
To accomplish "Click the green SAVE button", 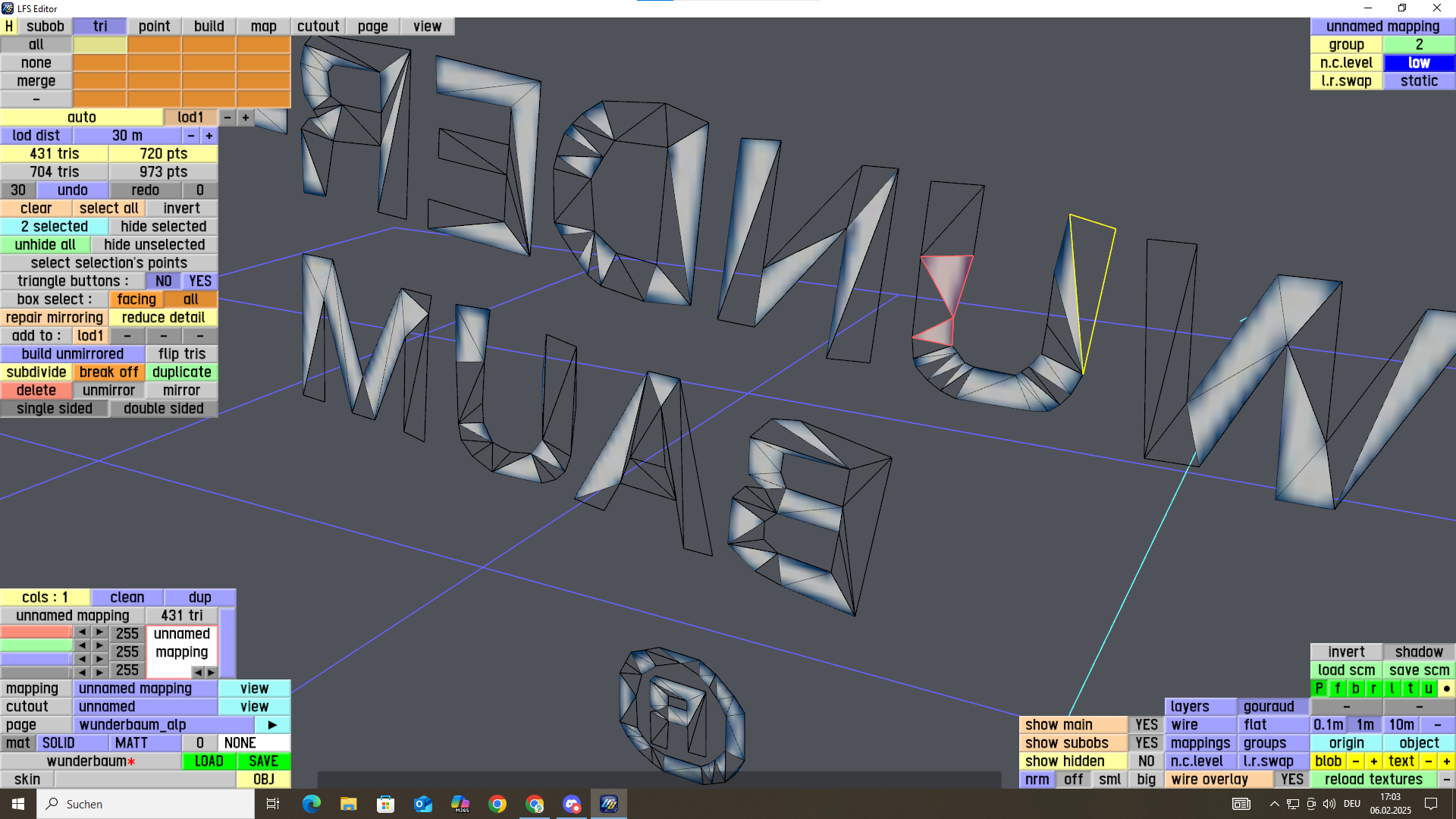I will point(263,761).
